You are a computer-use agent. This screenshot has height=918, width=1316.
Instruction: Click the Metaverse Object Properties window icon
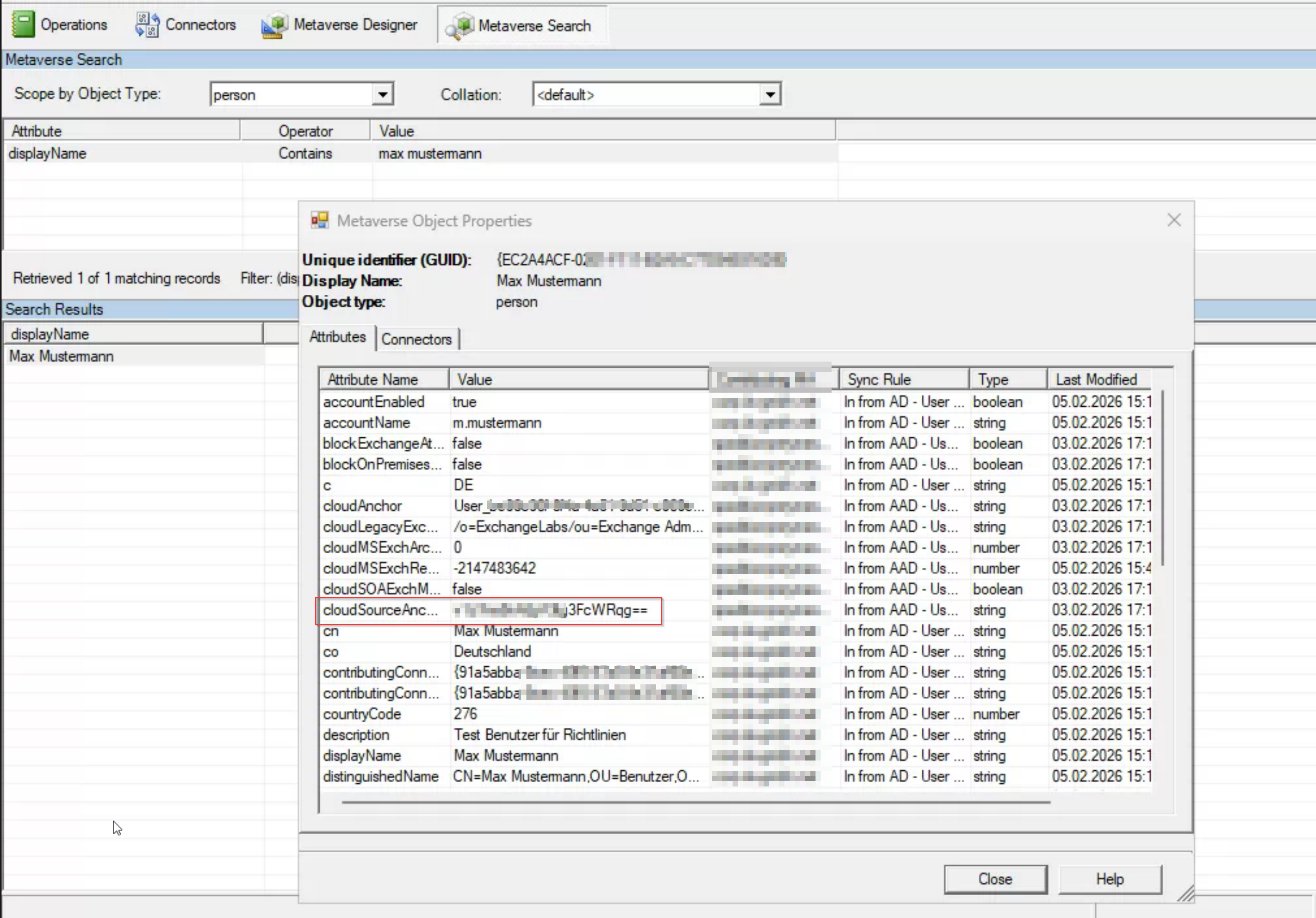pyautogui.click(x=319, y=220)
